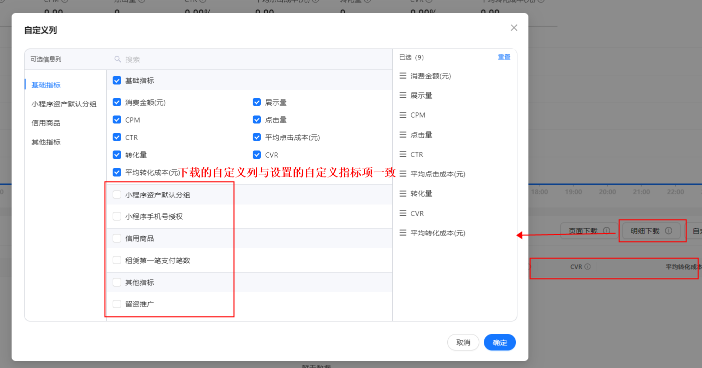Image resolution: width=702 pixels, height=368 pixels.
Task: Check the 小程序资产默认分组 group checkbox
Action: [x=117, y=194]
